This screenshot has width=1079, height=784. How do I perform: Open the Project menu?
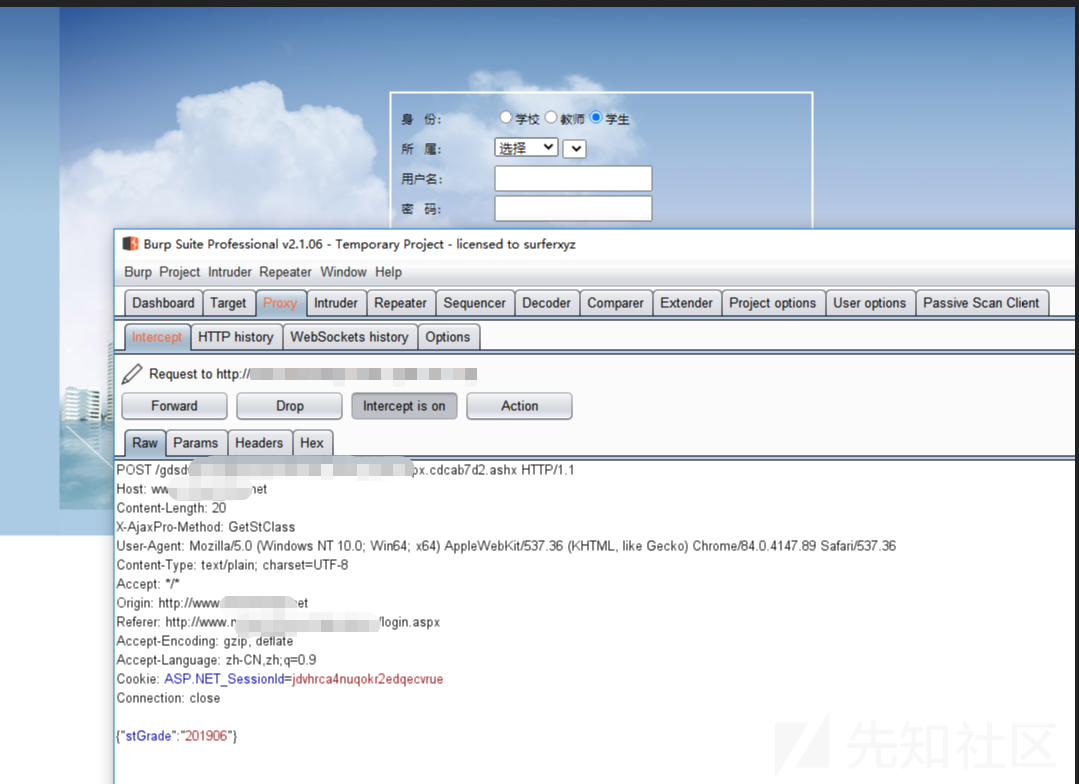point(180,272)
